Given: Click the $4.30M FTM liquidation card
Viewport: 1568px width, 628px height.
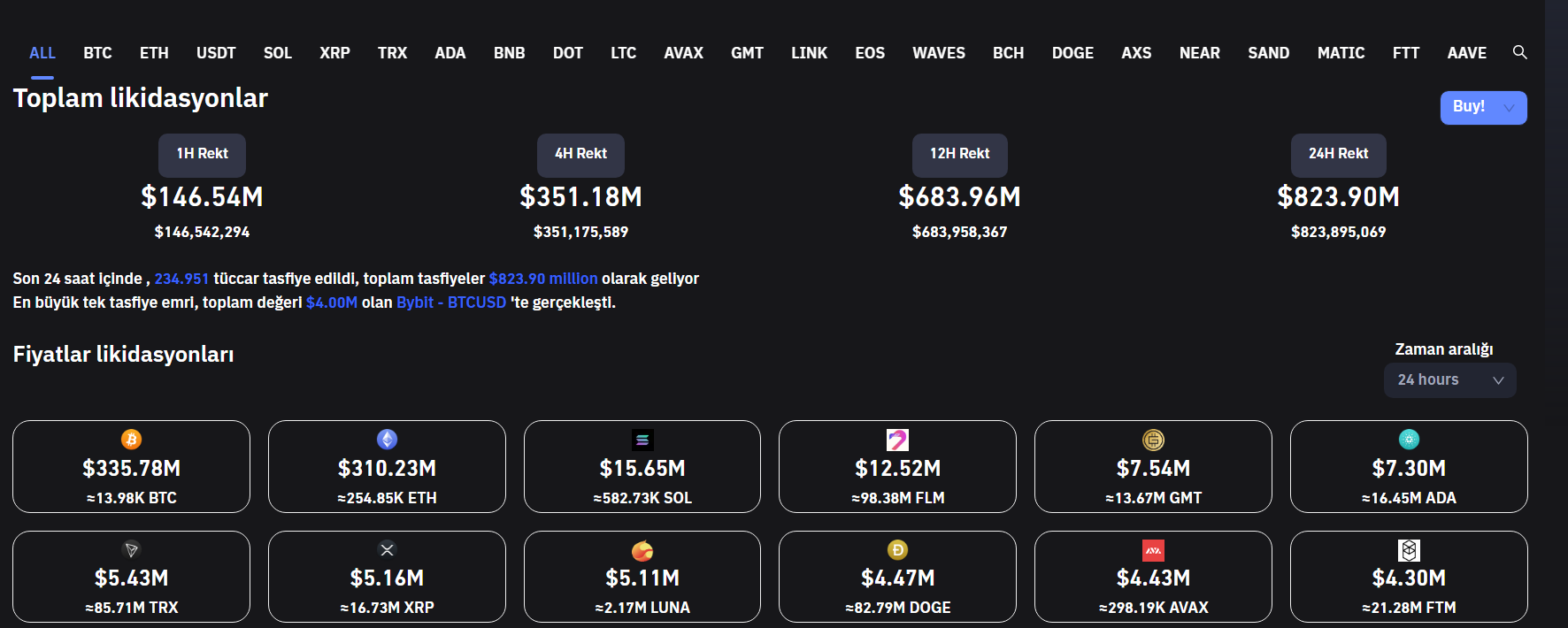Looking at the screenshot, I should pos(1409,578).
